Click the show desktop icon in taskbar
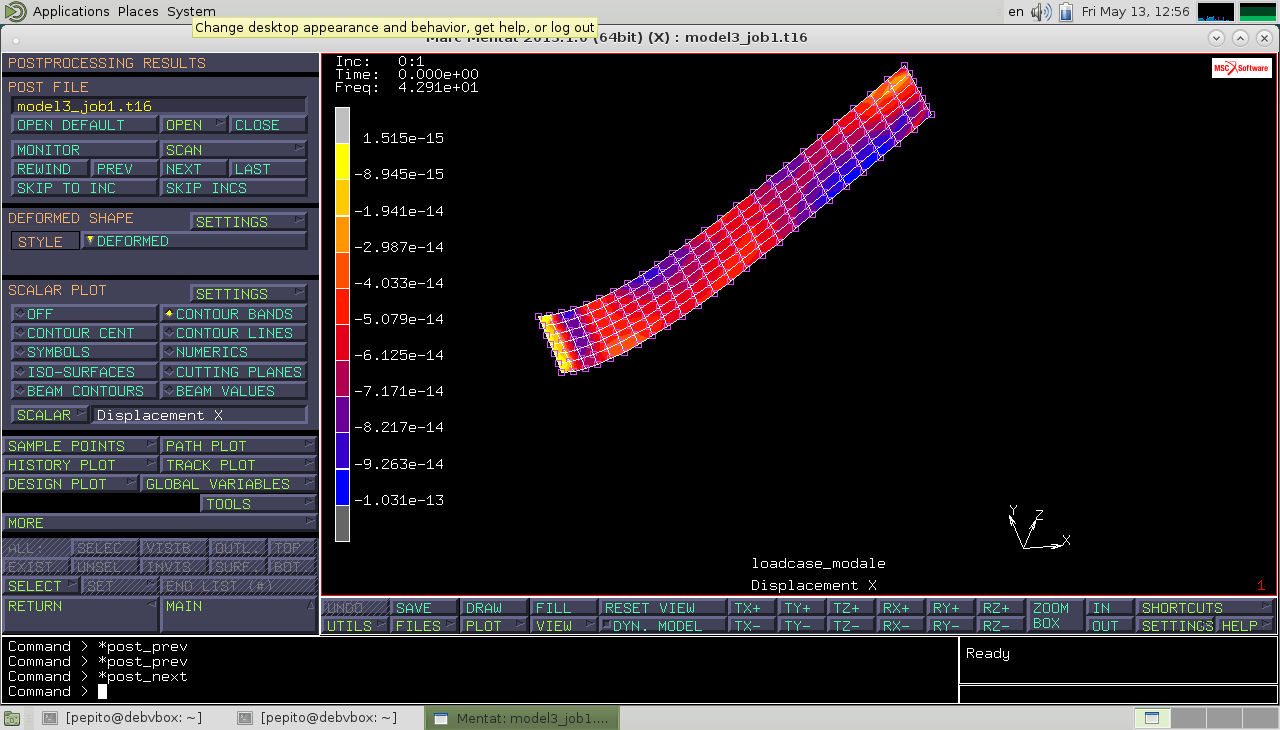 coord(12,718)
